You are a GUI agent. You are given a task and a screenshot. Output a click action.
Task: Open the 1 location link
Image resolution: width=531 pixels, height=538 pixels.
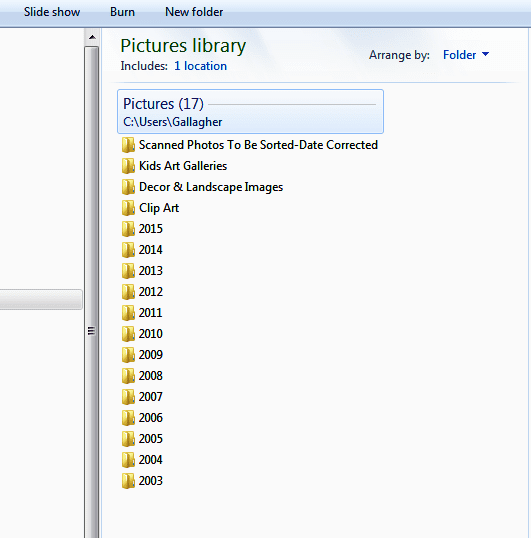[x=200, y=66]
